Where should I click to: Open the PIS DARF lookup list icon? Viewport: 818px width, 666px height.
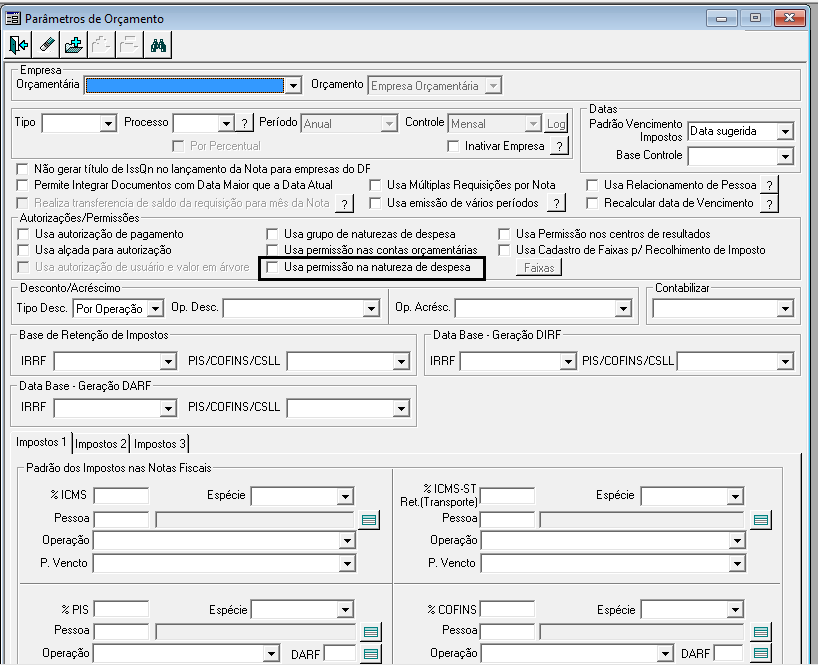(371, 653)
